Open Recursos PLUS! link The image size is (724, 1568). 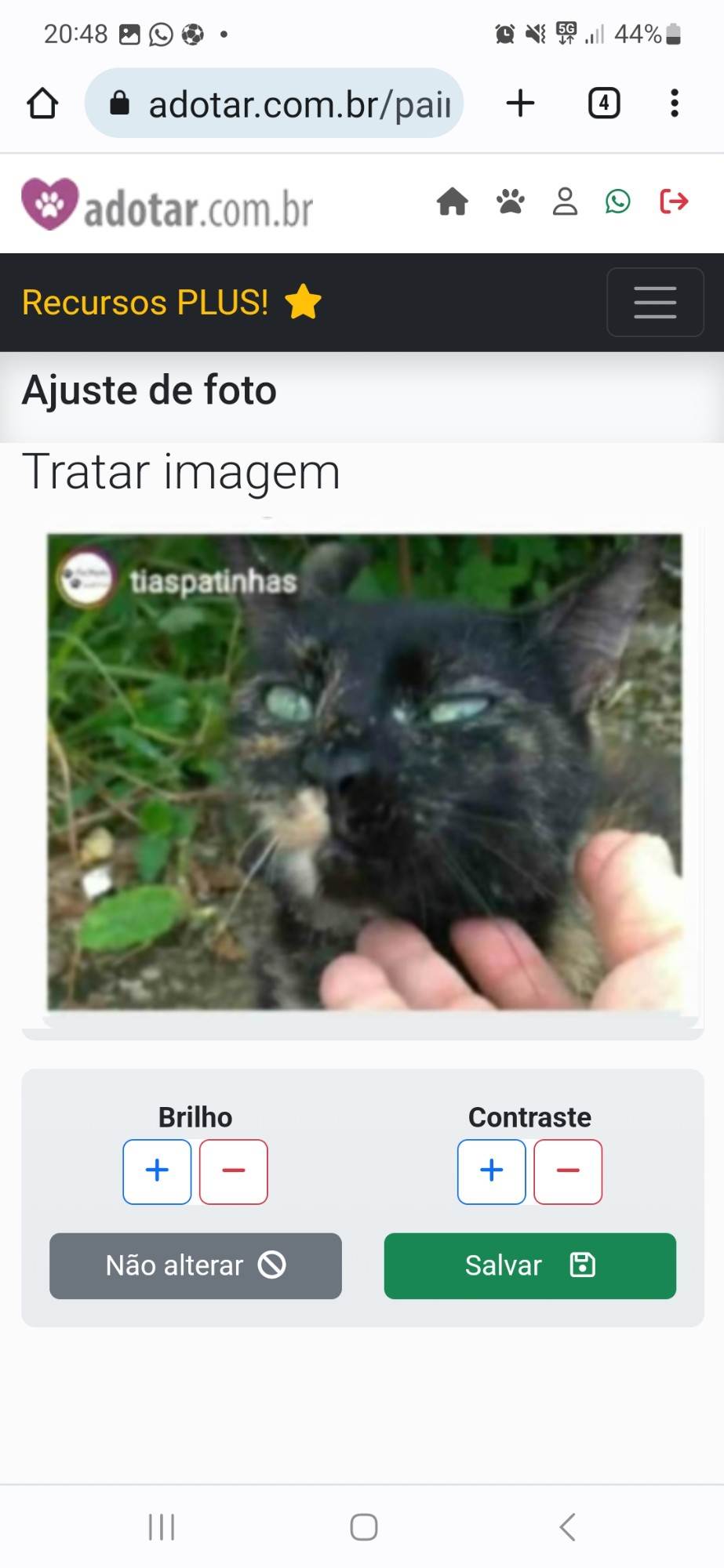click(172, 303)
